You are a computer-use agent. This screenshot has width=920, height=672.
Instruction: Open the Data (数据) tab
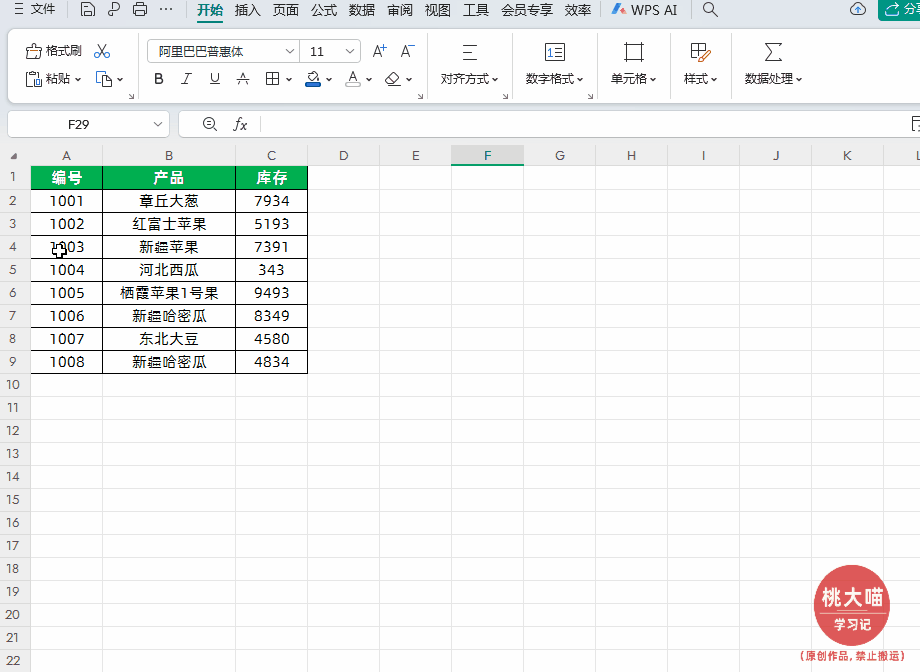pyautogui.click(x=361, y=10)
